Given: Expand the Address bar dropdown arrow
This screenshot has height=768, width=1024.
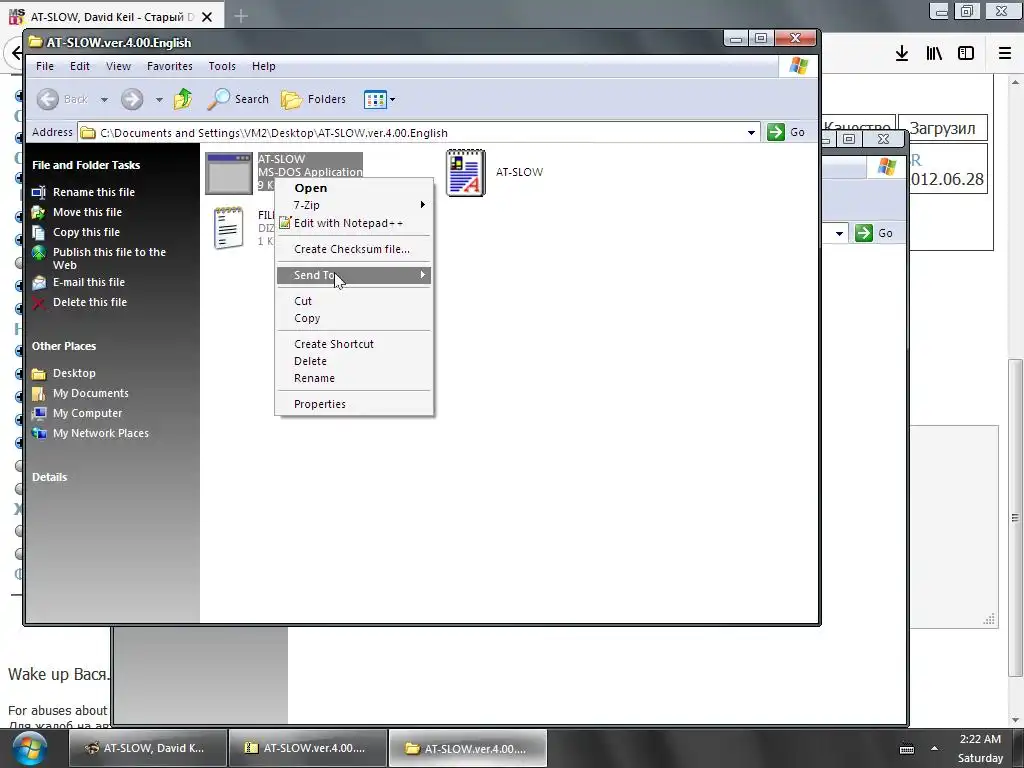Looking at the screenshot, I should point(751,133).
